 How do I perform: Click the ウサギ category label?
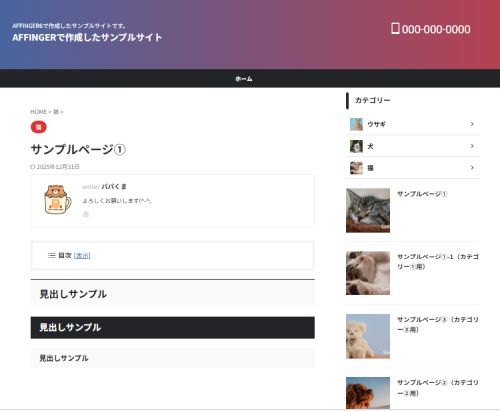[x=376, y=124]
